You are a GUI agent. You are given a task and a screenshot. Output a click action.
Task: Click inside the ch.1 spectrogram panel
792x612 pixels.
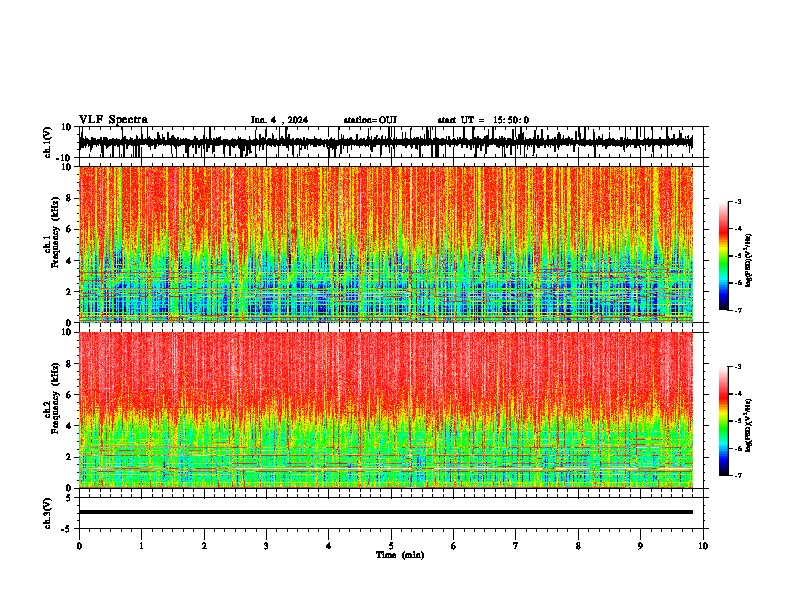[x=386, y=244]
